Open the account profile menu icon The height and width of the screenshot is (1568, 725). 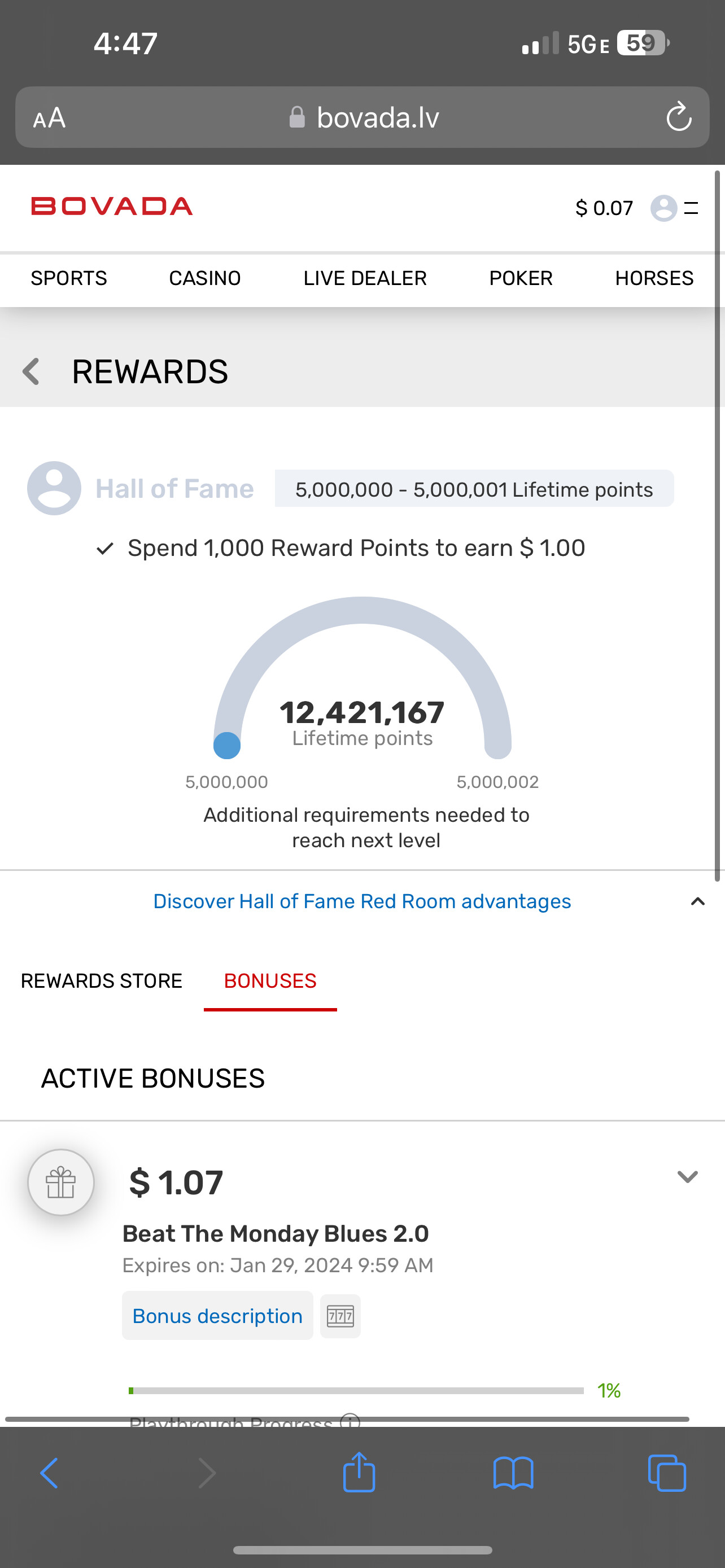[663, 208]
